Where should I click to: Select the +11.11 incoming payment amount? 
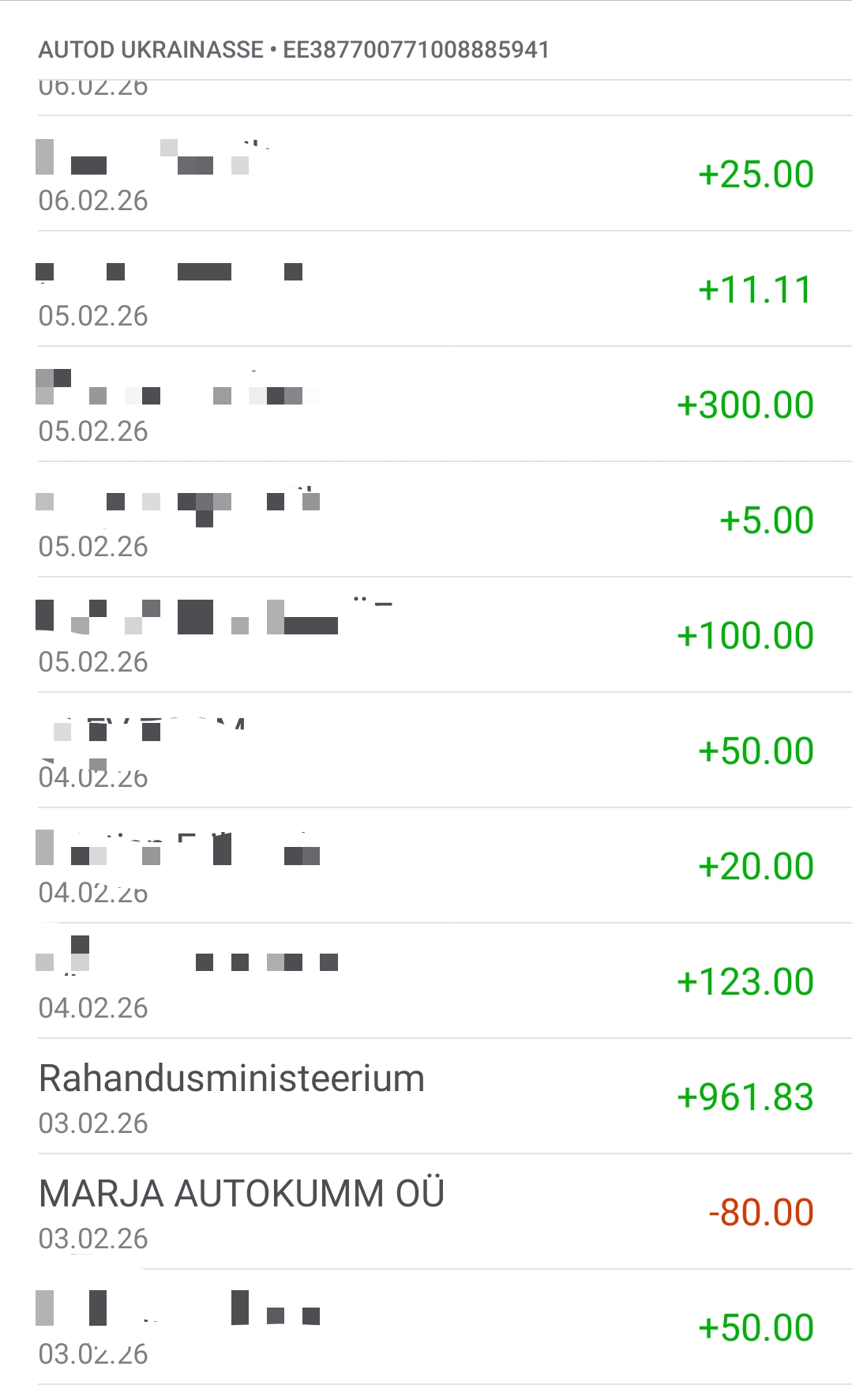(x=756, y=290)
